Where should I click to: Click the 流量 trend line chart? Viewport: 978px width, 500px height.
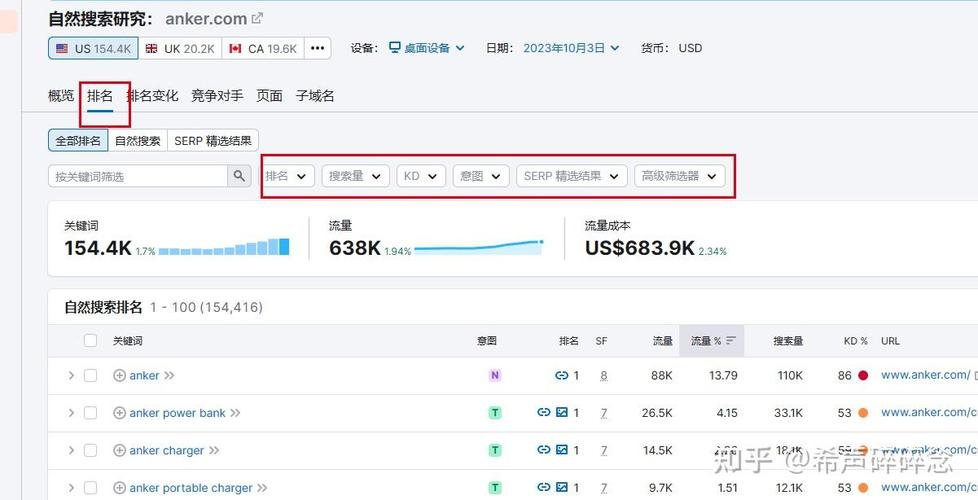(x=478, y=248)
